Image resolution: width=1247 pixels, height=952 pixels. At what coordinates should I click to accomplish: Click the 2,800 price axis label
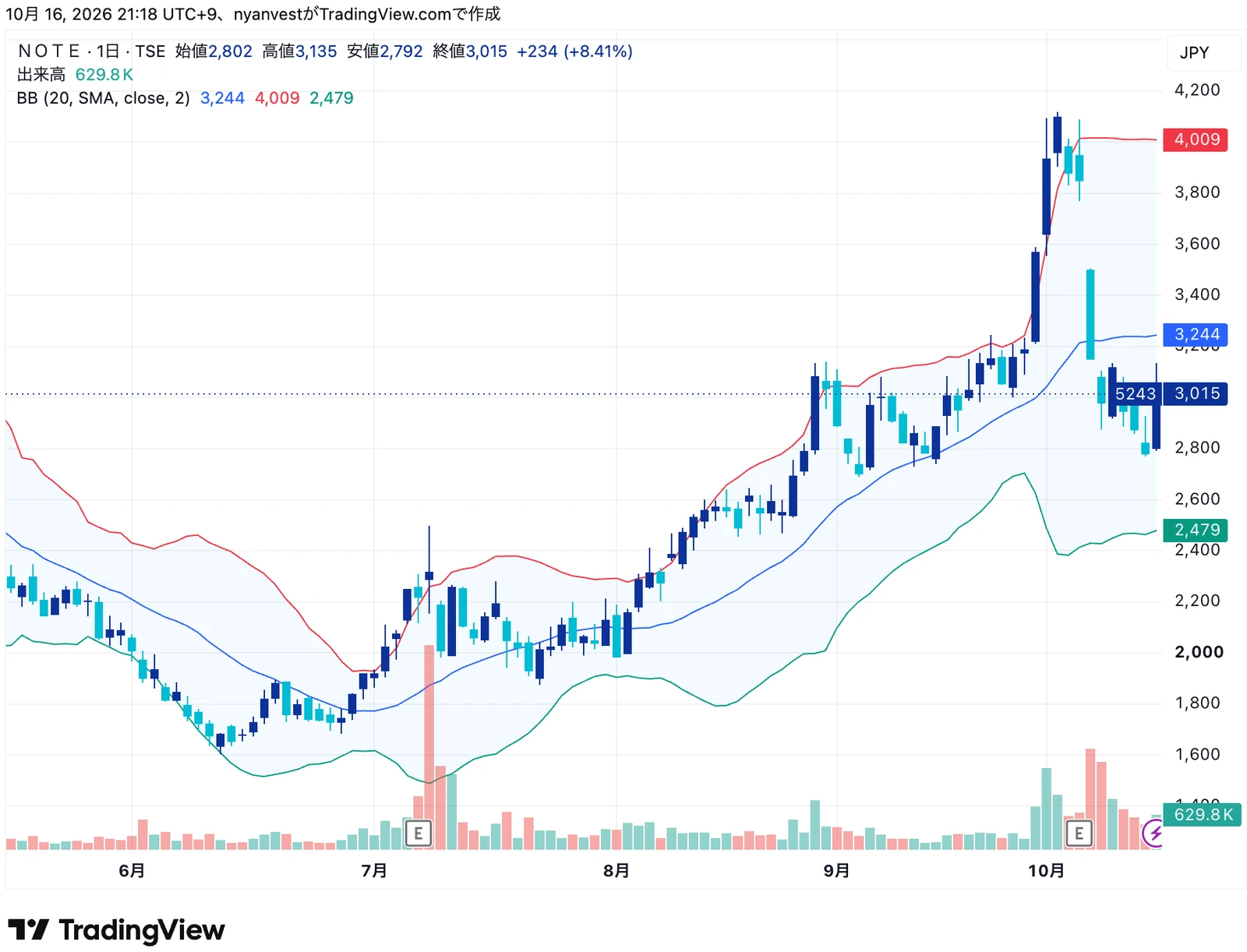click(x=1197, y=448)
